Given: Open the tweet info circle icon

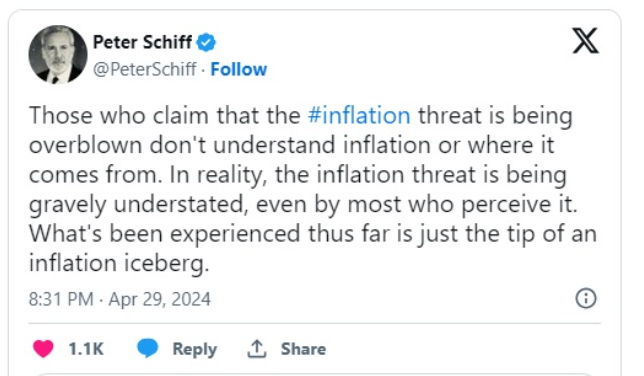Looking at the screenshot, I should click(586, 298).
